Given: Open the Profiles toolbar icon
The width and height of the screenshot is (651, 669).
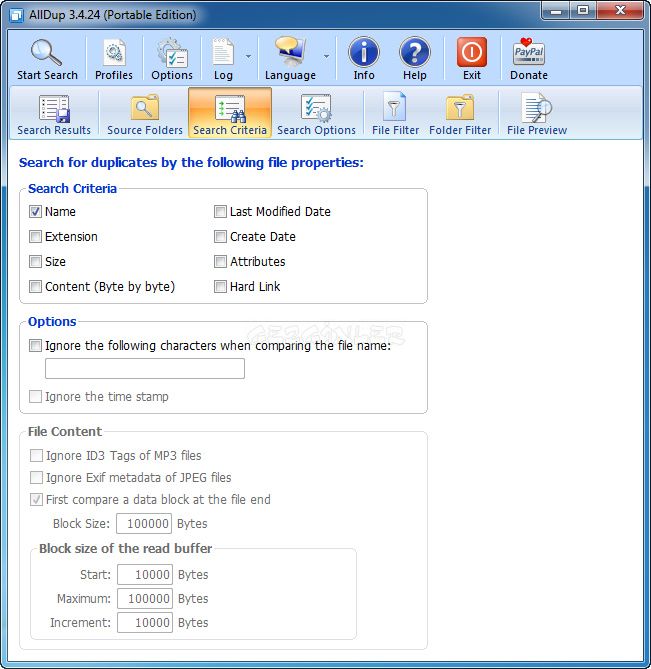Looking at the screenshot, I should (x=113, y=53).
